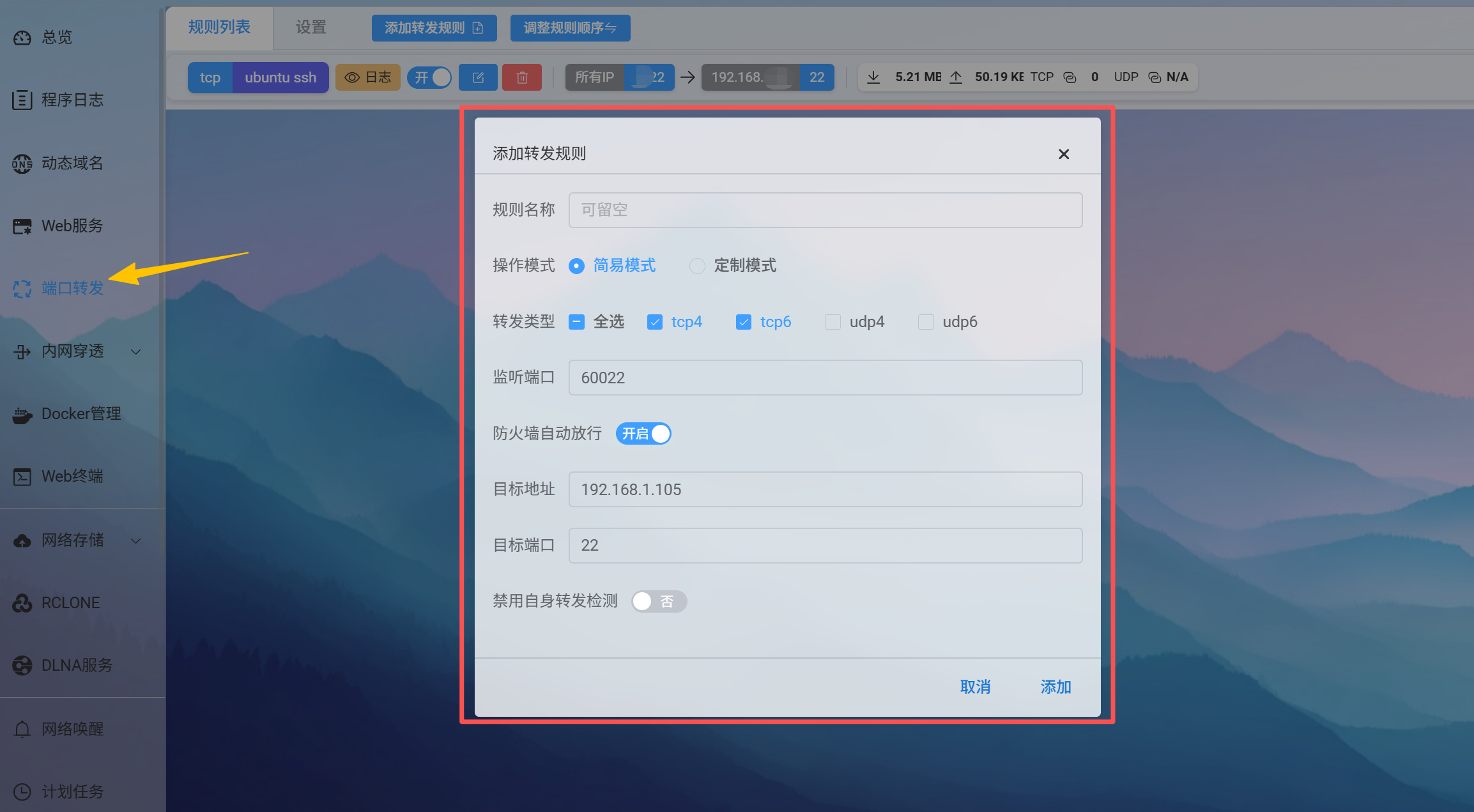This screenshot has height=812, width=1474.
Task: Toggle the 防火墙自动放行 switch off
Action: tap(643, 434)
